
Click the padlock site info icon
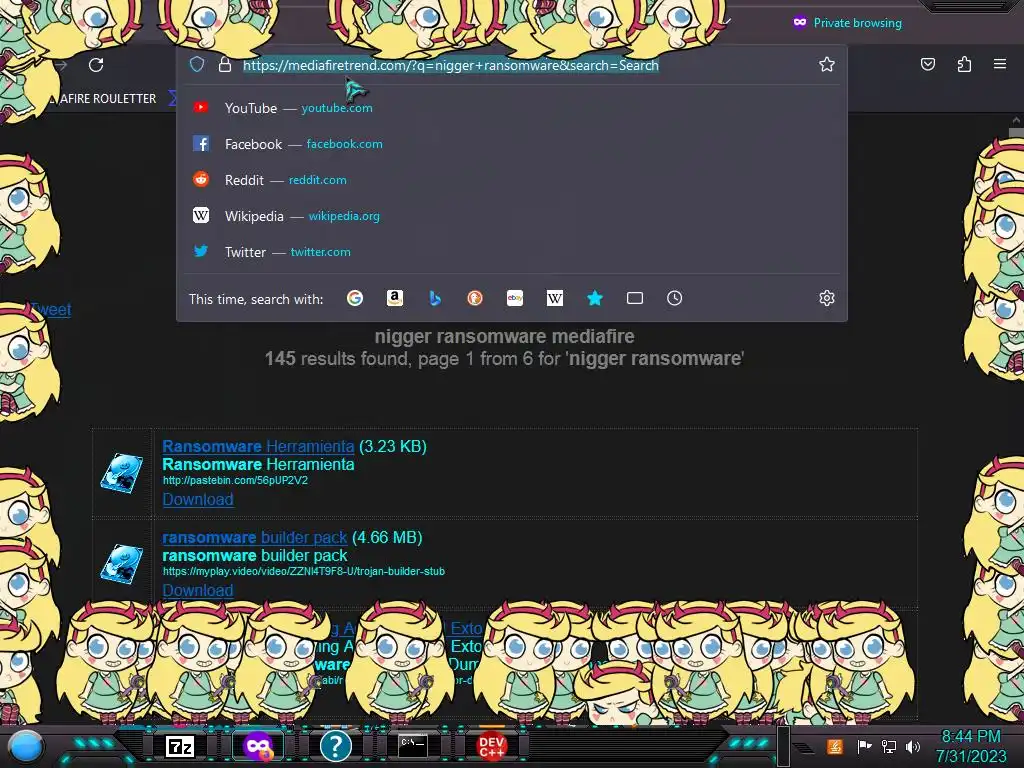coord(225,65)
